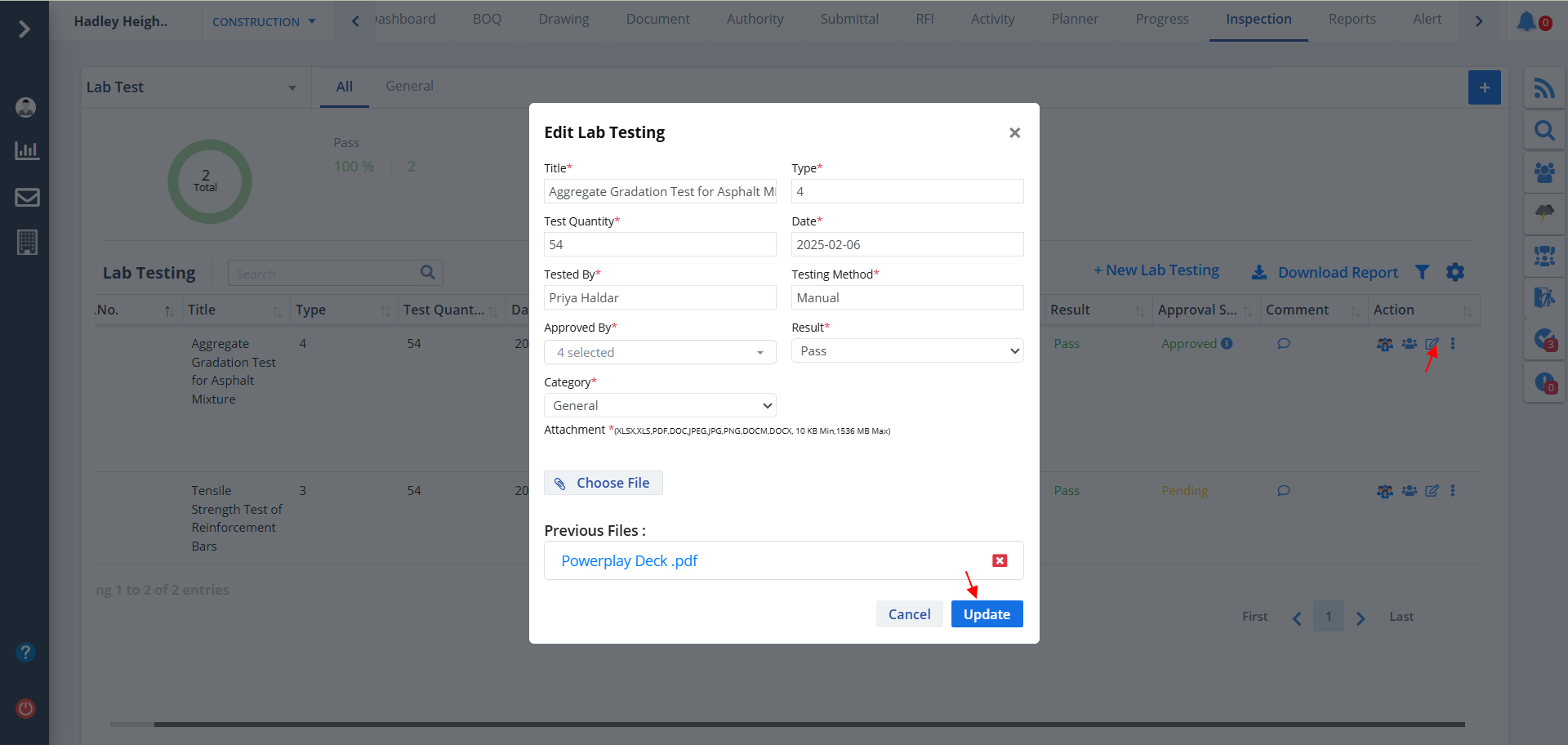
Task: Open the Powerplay Deck .pdf link
Action: (x=629, y=561)
